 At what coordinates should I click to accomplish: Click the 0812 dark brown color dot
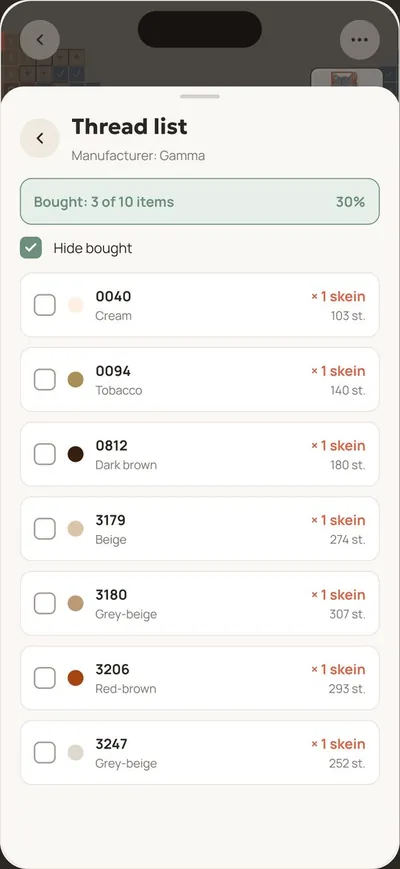coord(75,454)
